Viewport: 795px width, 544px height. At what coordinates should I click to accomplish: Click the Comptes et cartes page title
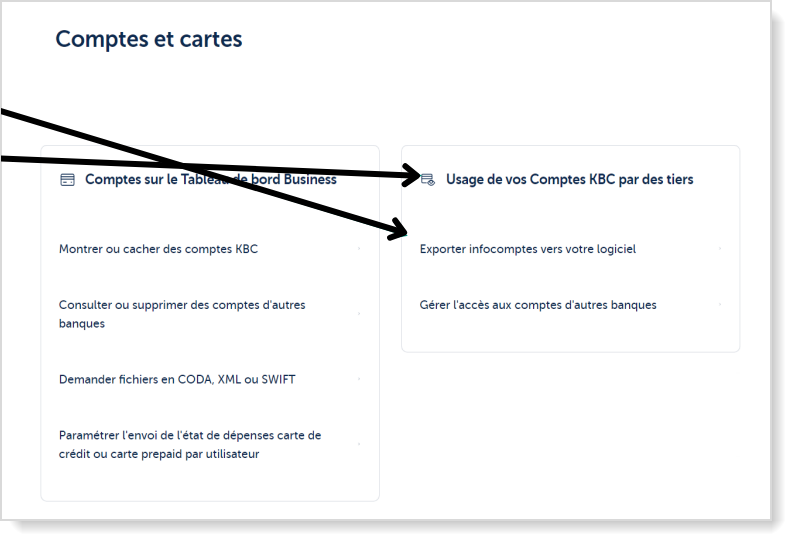tap(149, 39)
